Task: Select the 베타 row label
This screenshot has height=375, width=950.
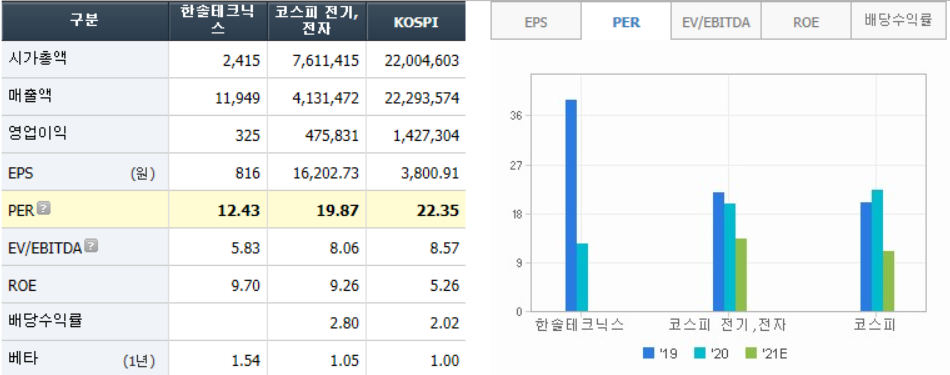Action: coord(23,359)
